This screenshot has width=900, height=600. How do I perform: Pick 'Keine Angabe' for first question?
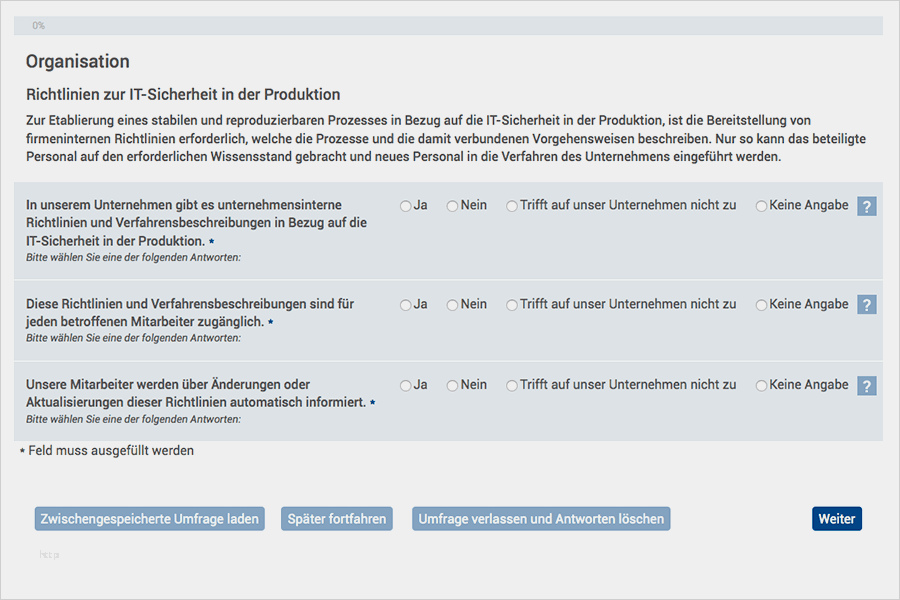762,206
